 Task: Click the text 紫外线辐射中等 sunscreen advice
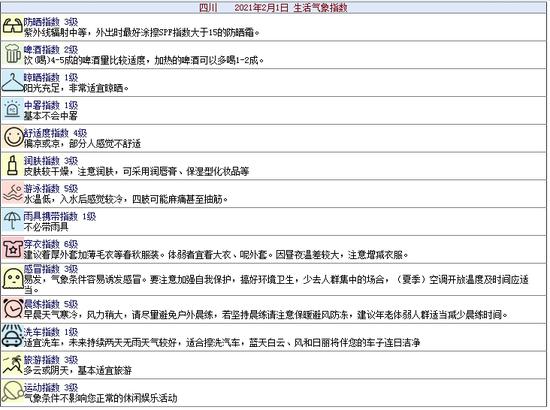(142, 33)
